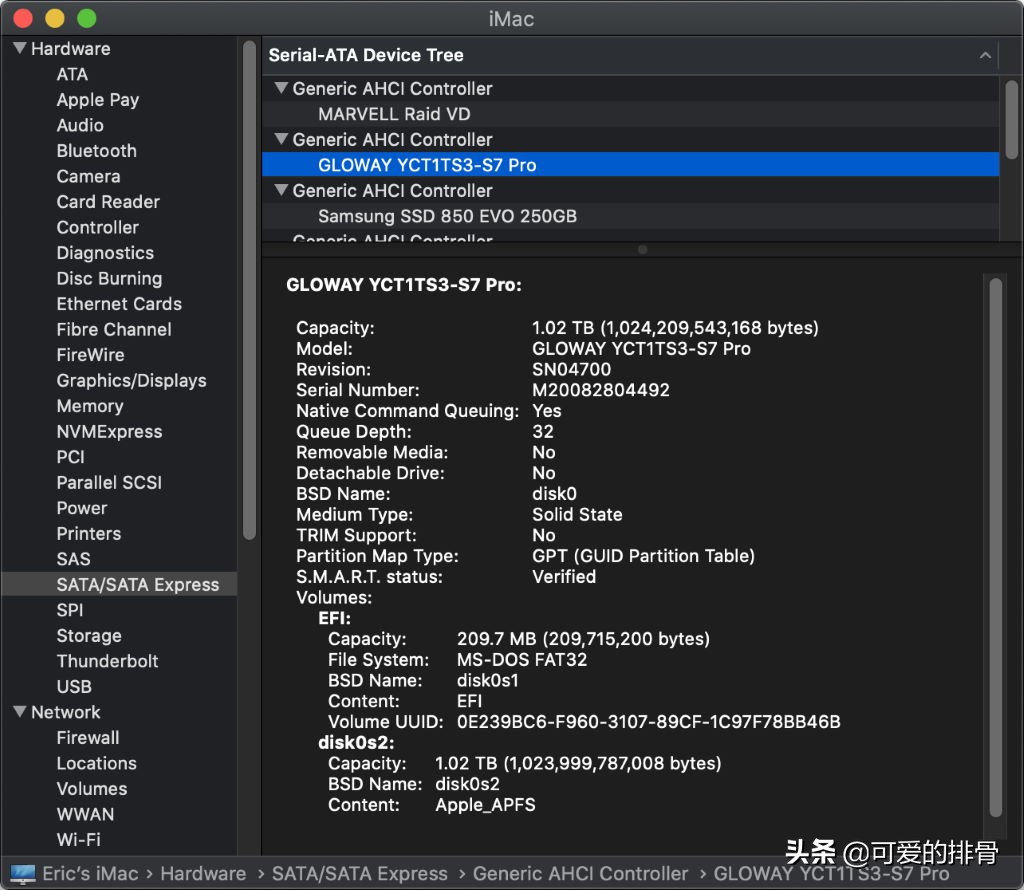Select USB in the Hardware list
The height and width of the screenshot is (890, 1024).
[x=74, y=687]
